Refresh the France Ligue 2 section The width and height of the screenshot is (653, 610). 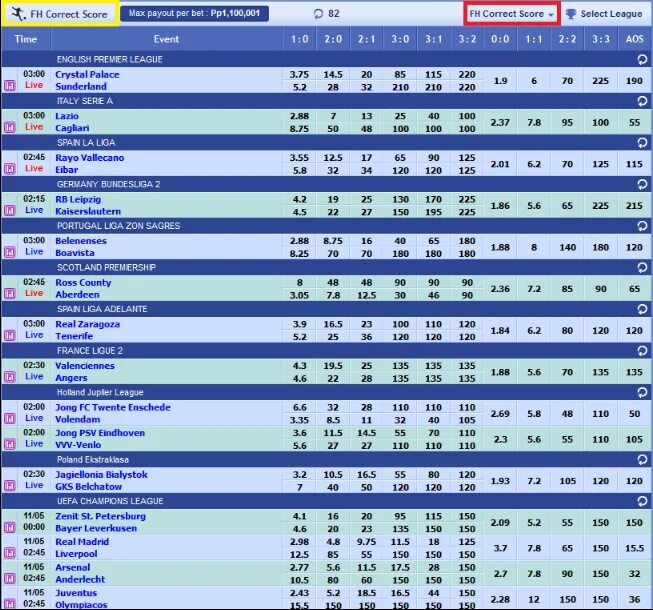(x=642, y=351)
